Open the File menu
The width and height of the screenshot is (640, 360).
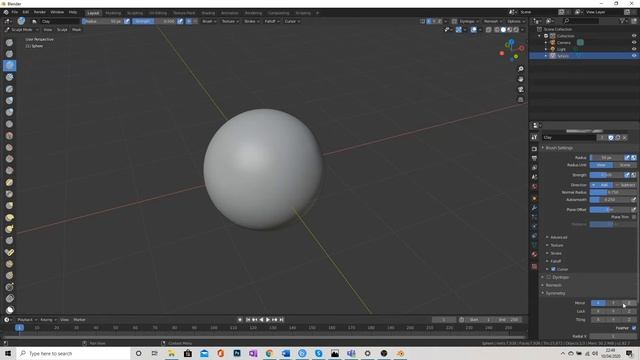click(x=15, y=12)
